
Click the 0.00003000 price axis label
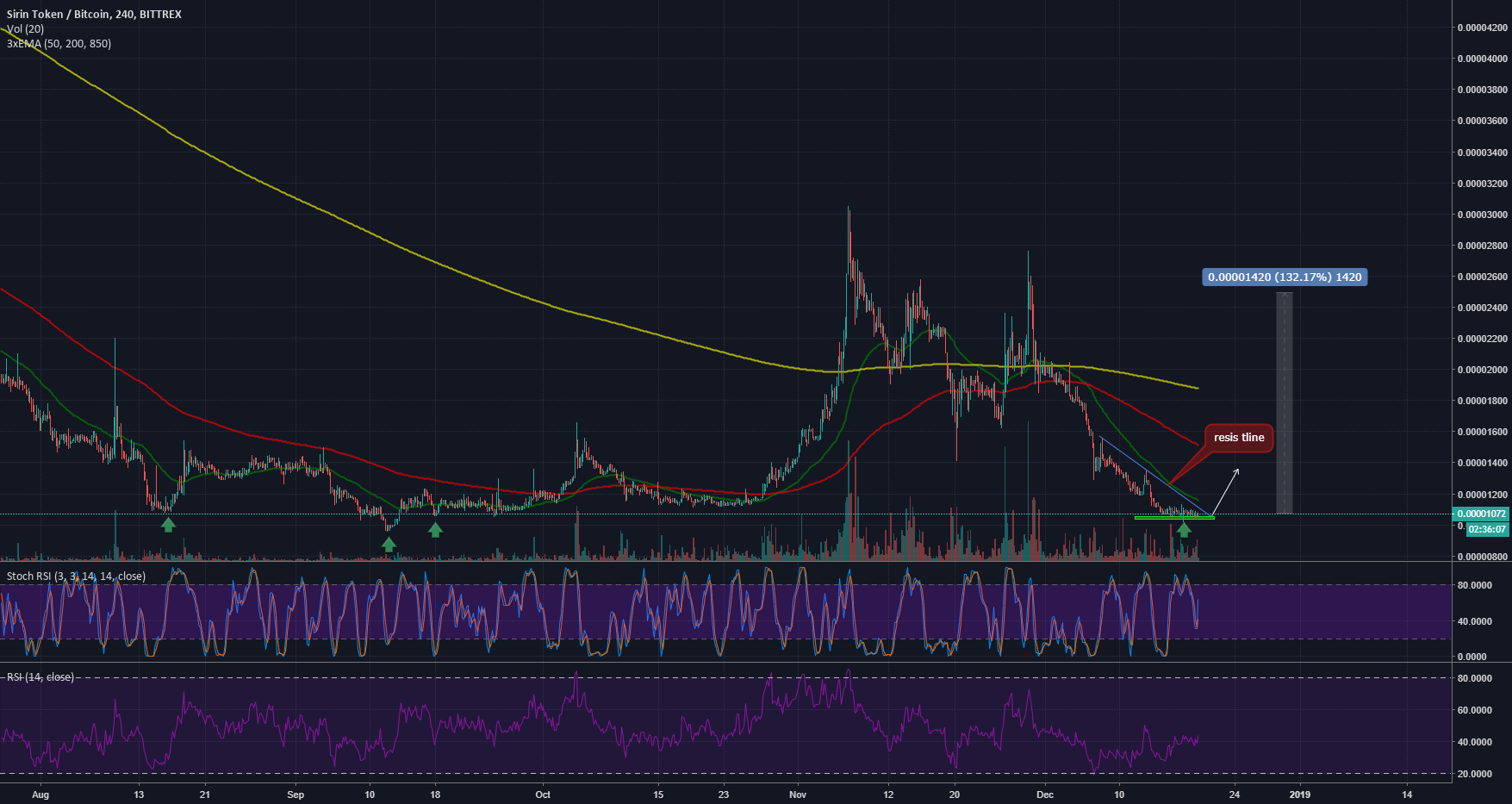pyautogui.click(x=1483, y=215)
